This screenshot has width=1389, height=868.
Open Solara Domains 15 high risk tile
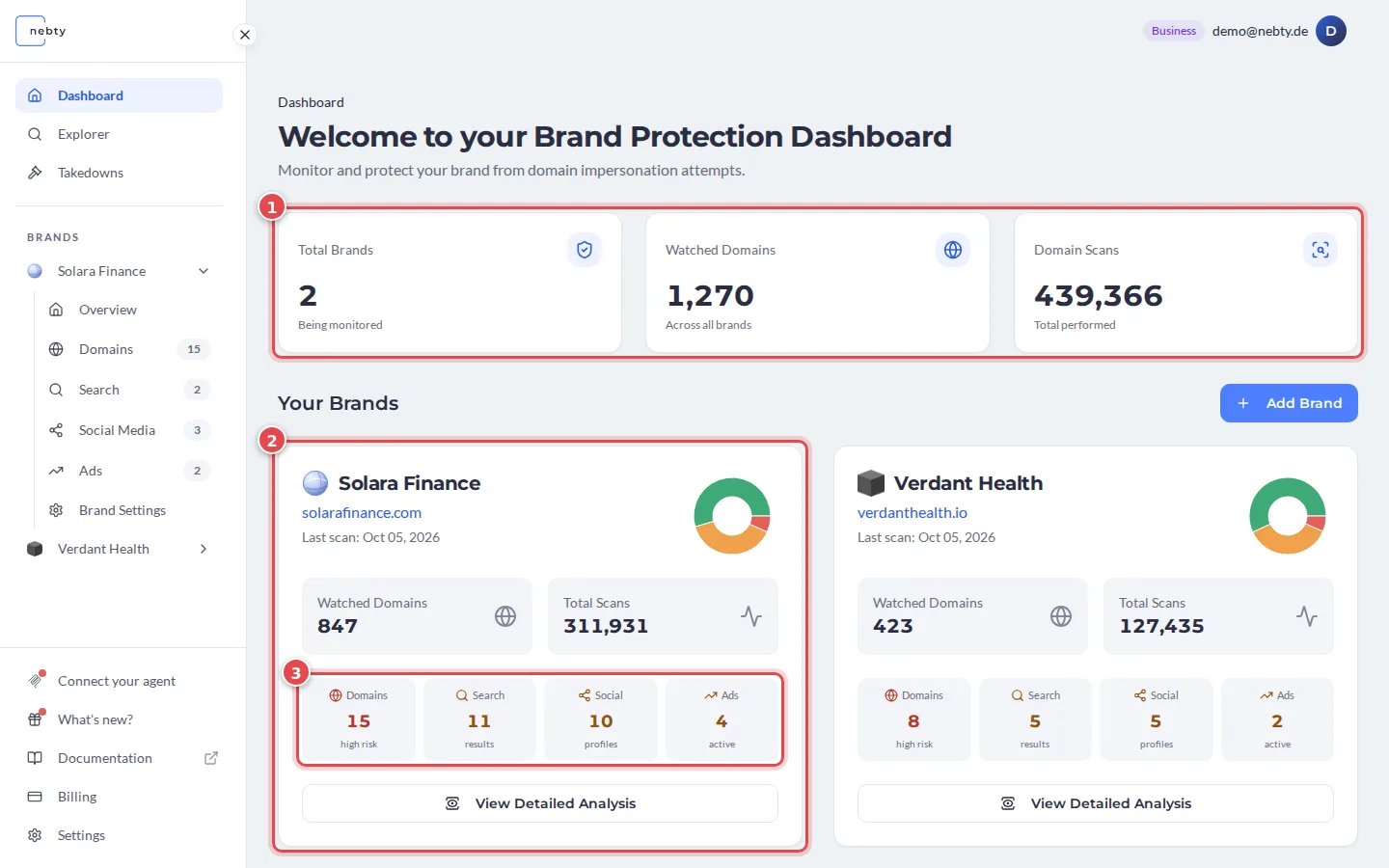click(359, 719)
